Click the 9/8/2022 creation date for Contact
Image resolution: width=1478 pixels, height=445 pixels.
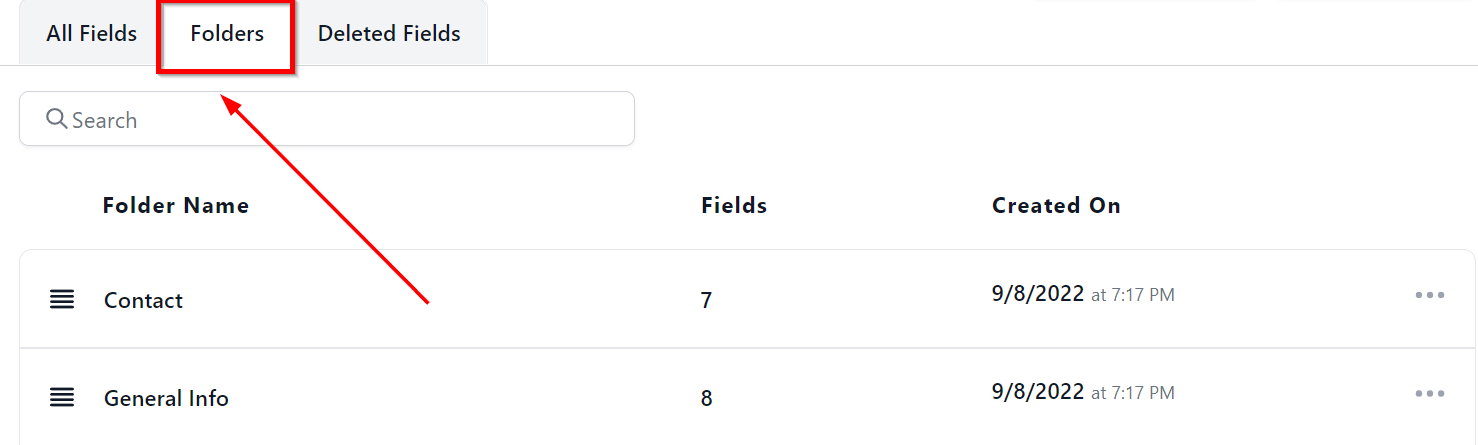(1037, 294)
